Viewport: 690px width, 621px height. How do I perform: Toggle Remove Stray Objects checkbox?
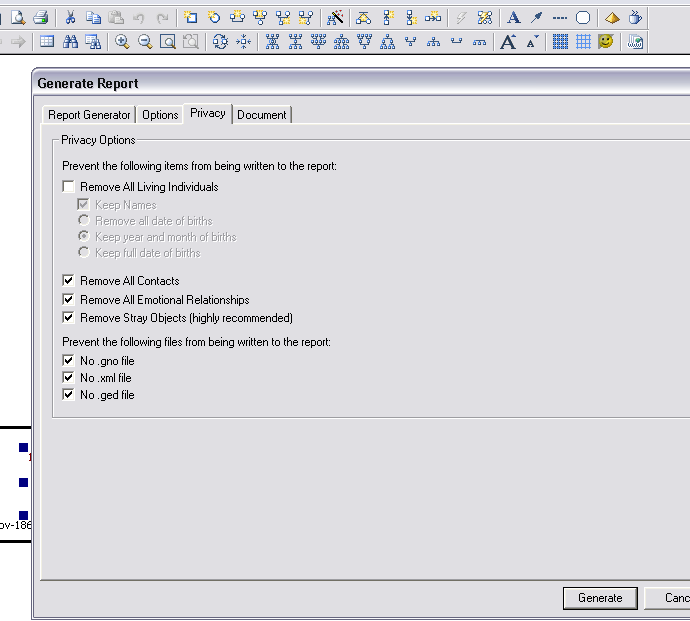tap(69, 318)
